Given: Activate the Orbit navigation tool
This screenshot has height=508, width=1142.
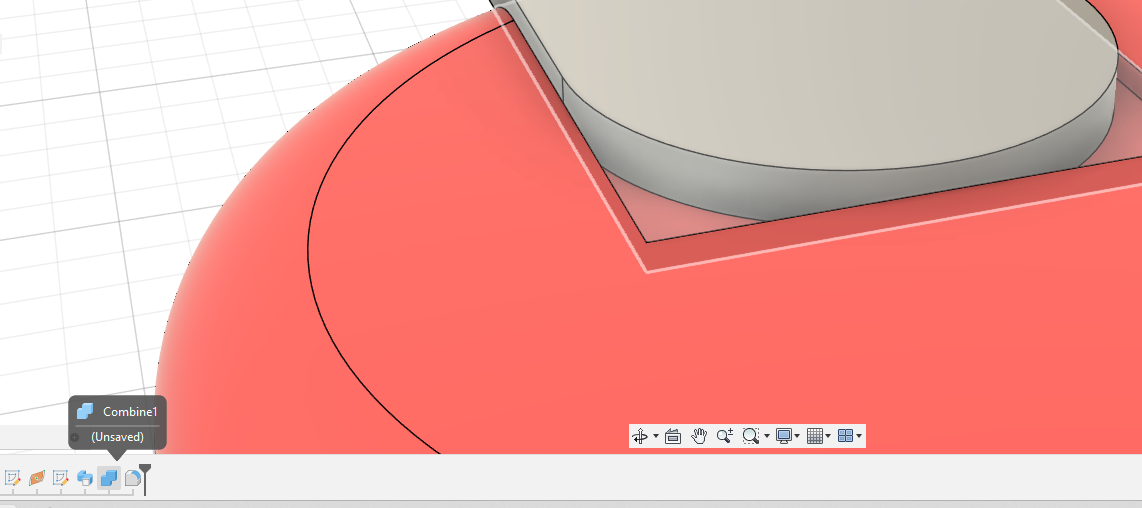Looking at the screenshot, I should click(x=641, y=436).
